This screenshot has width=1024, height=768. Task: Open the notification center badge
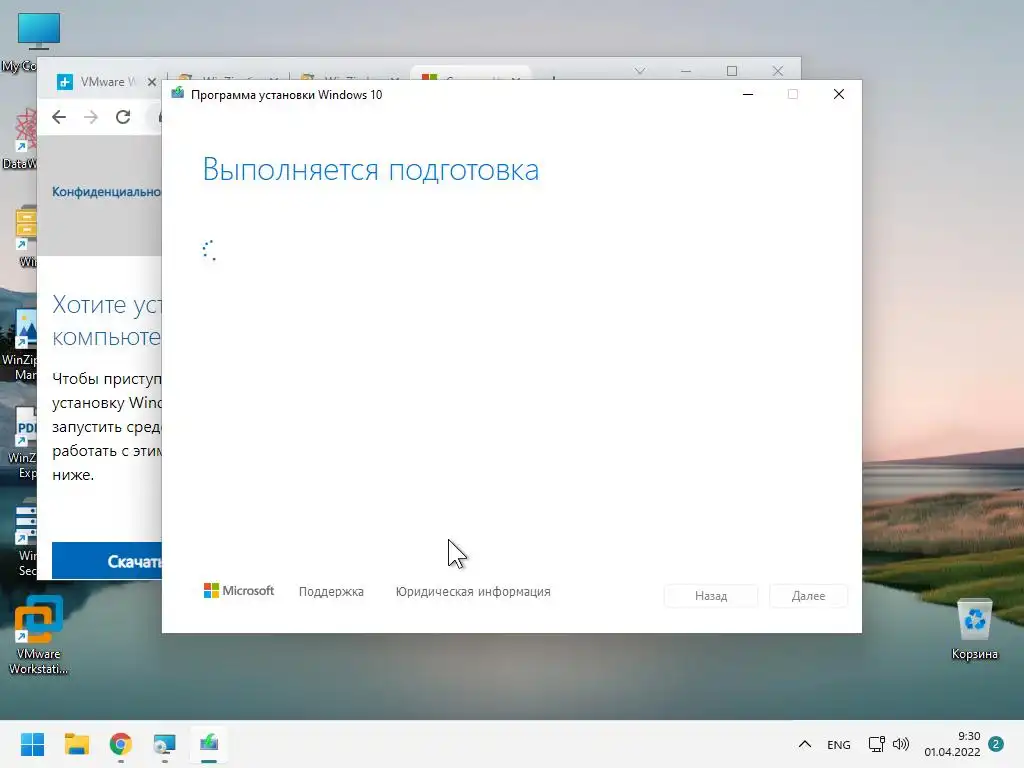click(x=996, y=744)
